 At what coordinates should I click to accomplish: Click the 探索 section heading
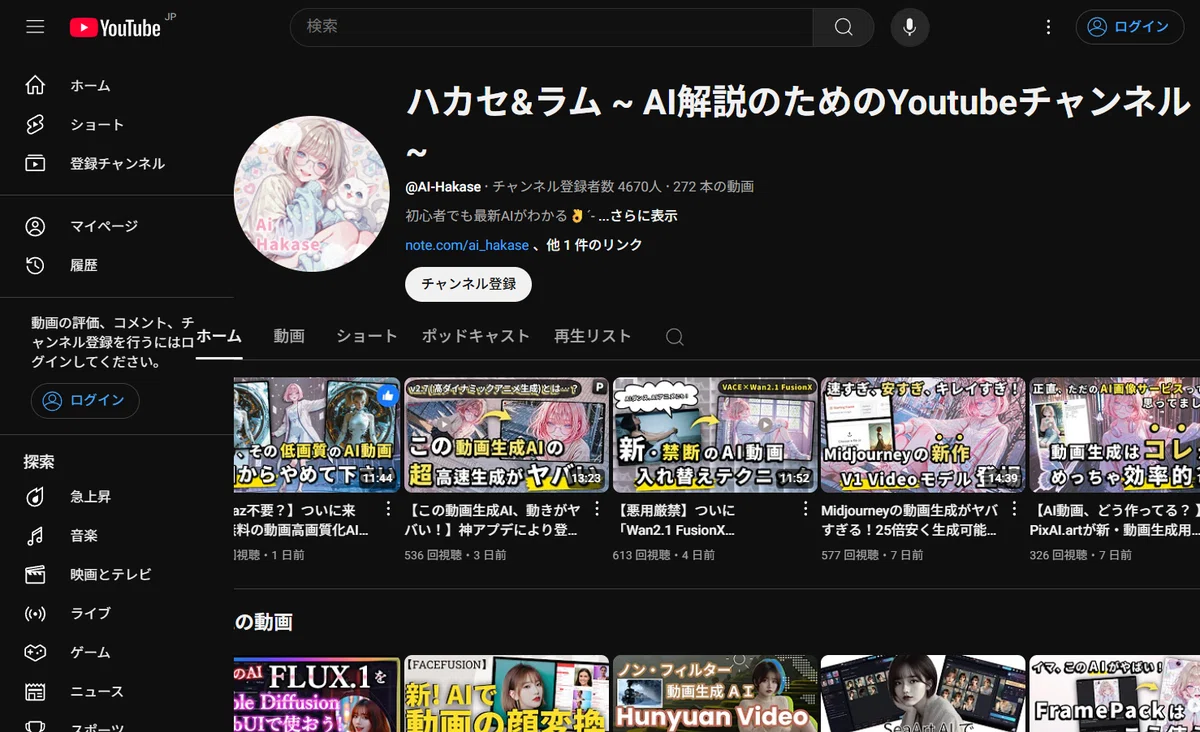39,462
